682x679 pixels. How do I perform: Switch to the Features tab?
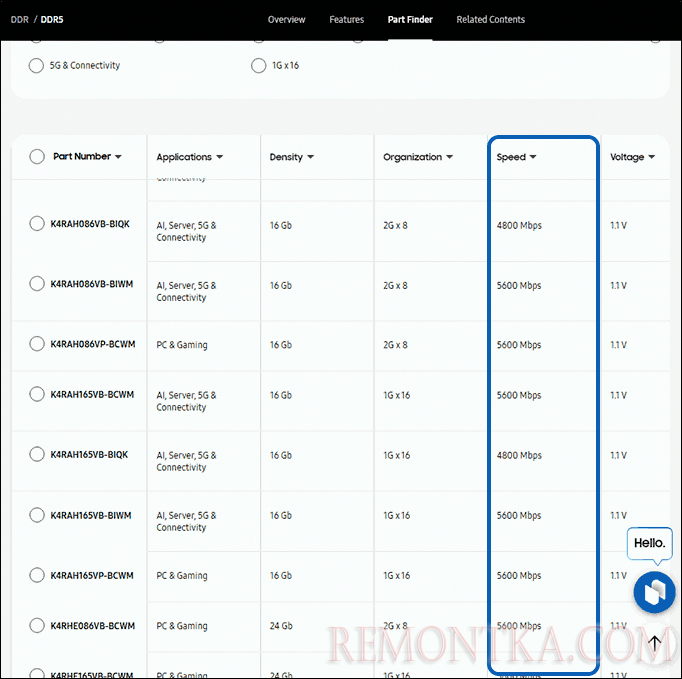[346, 20]
